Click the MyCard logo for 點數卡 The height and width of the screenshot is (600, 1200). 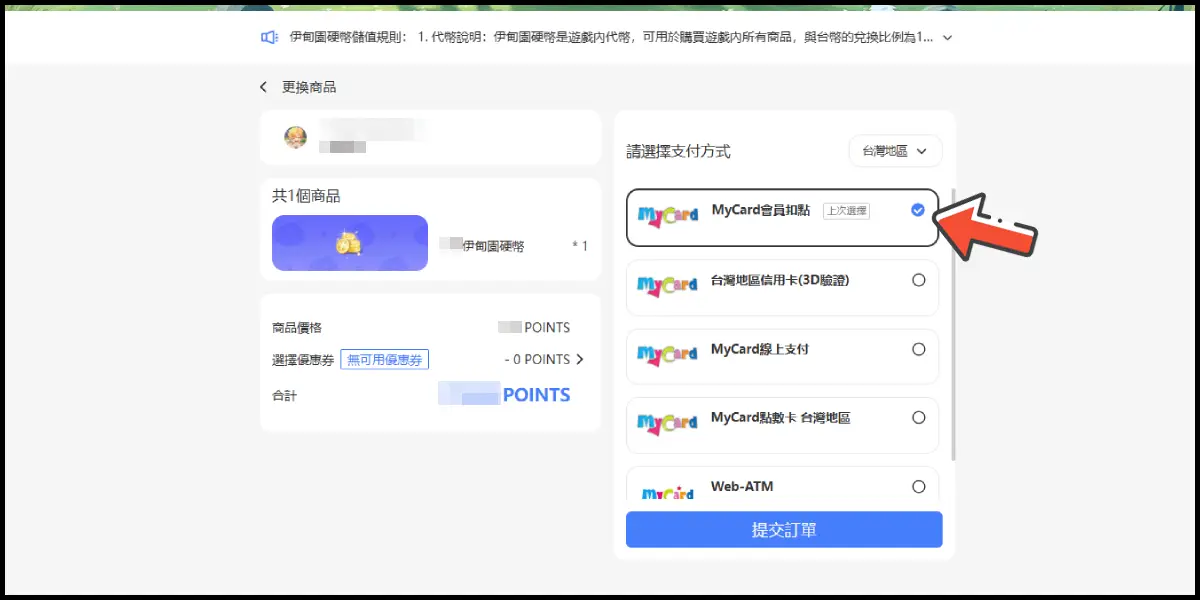pos(667,424)
